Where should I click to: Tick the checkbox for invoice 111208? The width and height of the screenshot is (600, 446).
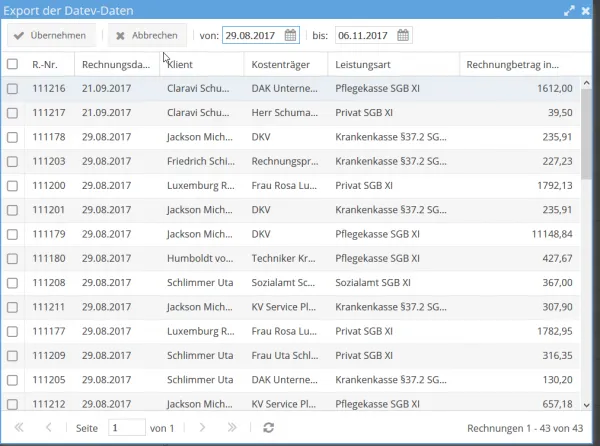point(12,283)
